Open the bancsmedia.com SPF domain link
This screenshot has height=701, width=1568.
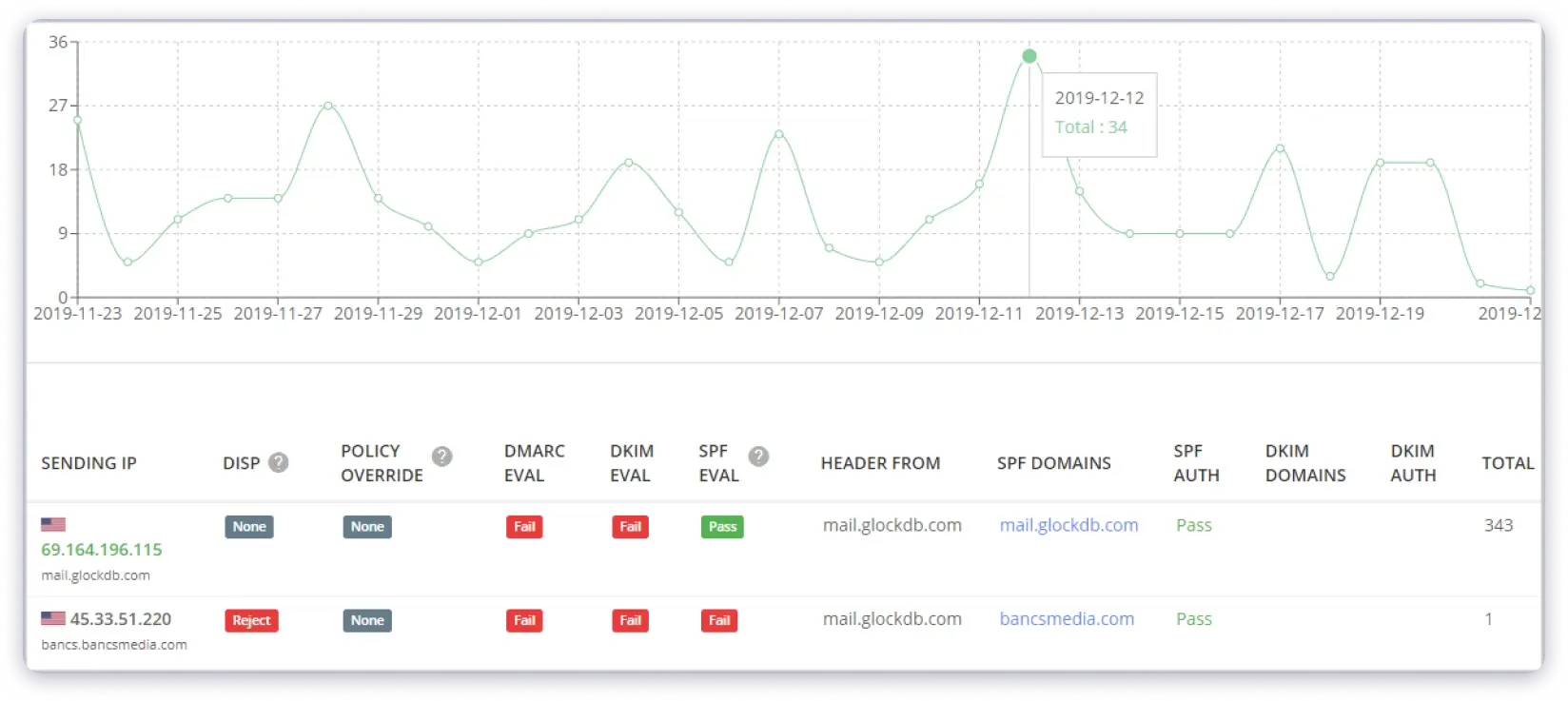(1067, 619)
